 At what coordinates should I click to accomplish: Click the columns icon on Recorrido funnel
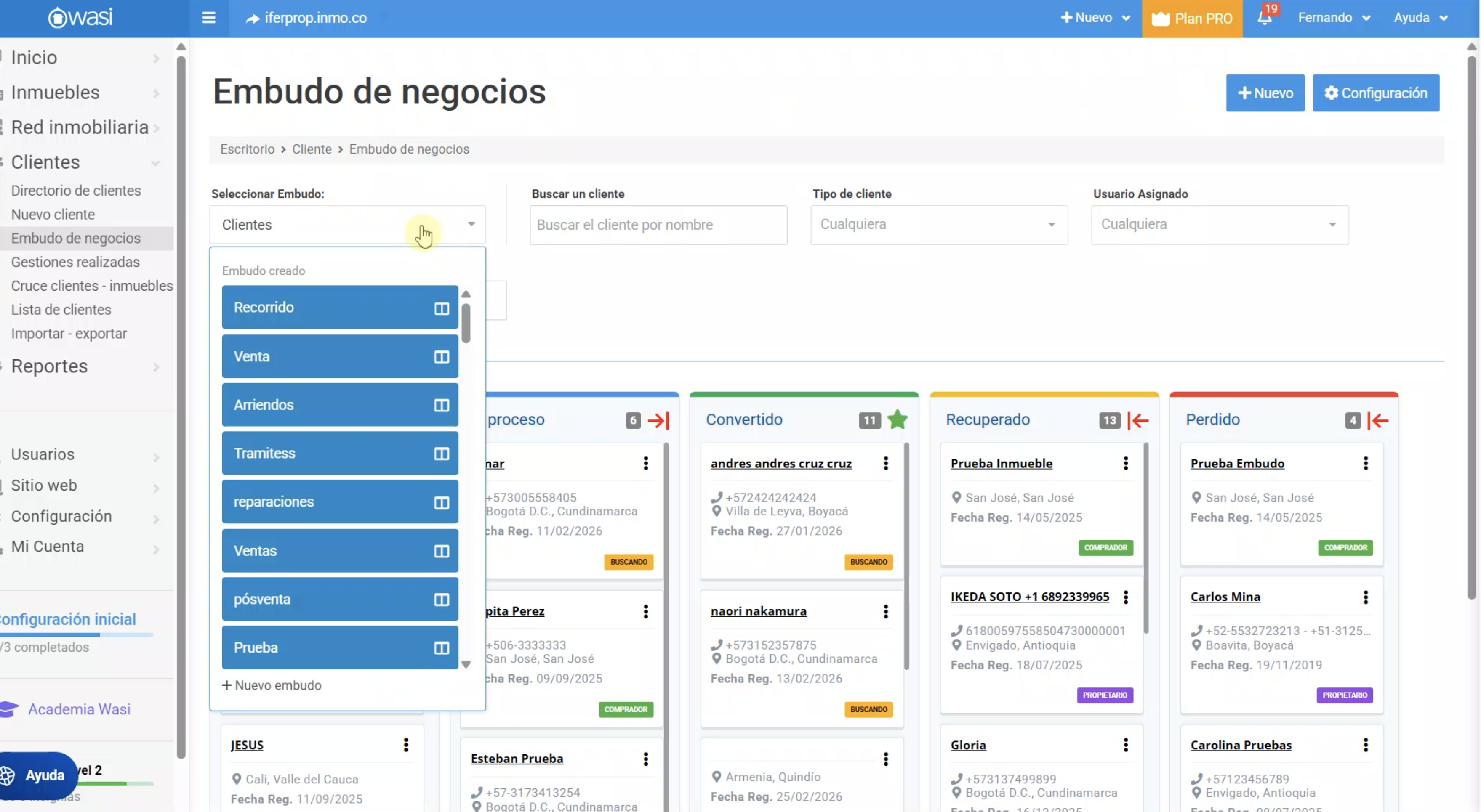pos(441,308)
